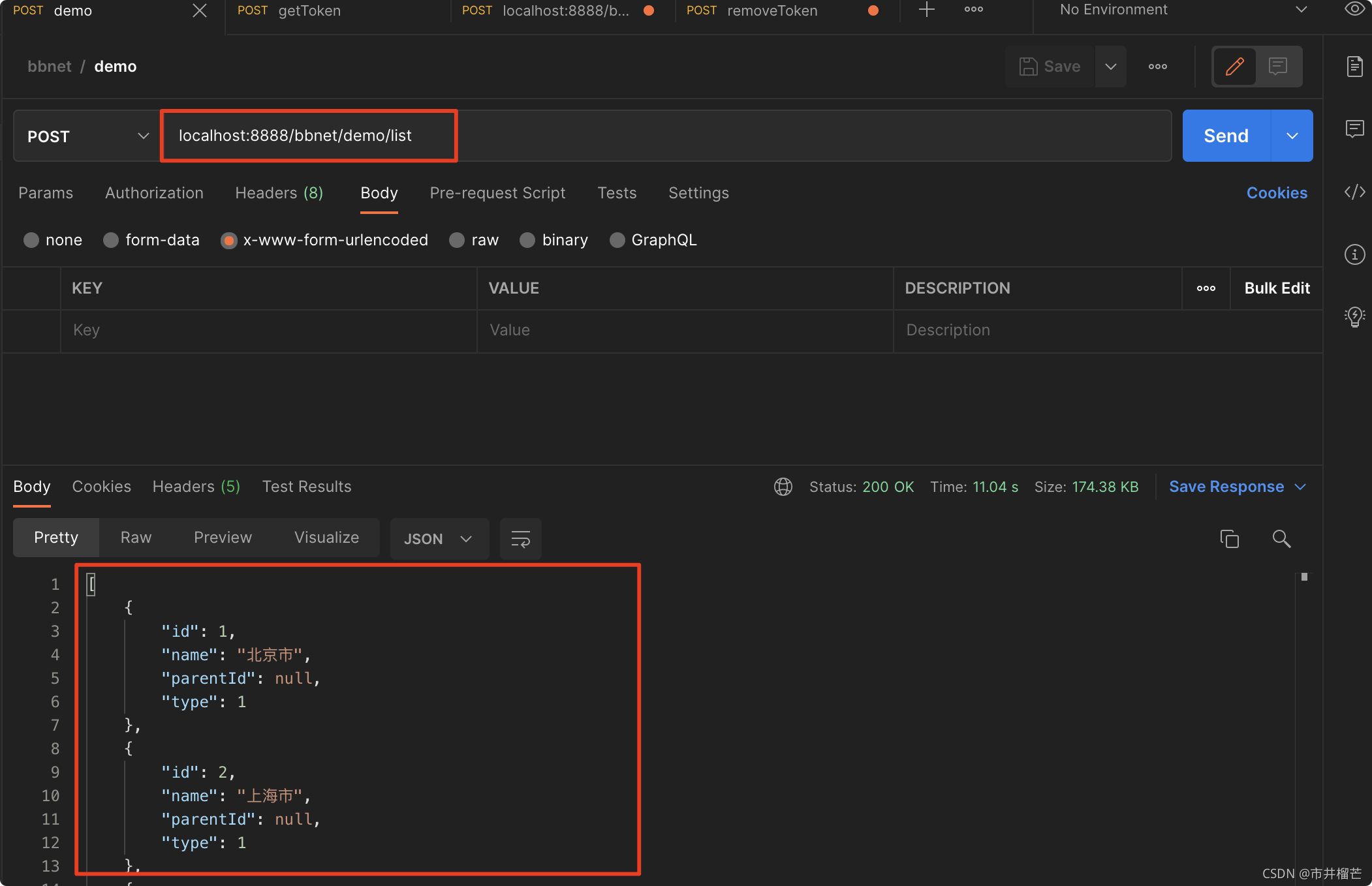1372x886 pixels.
Task: Select the raw body type radio
Action: pos(458,240)
